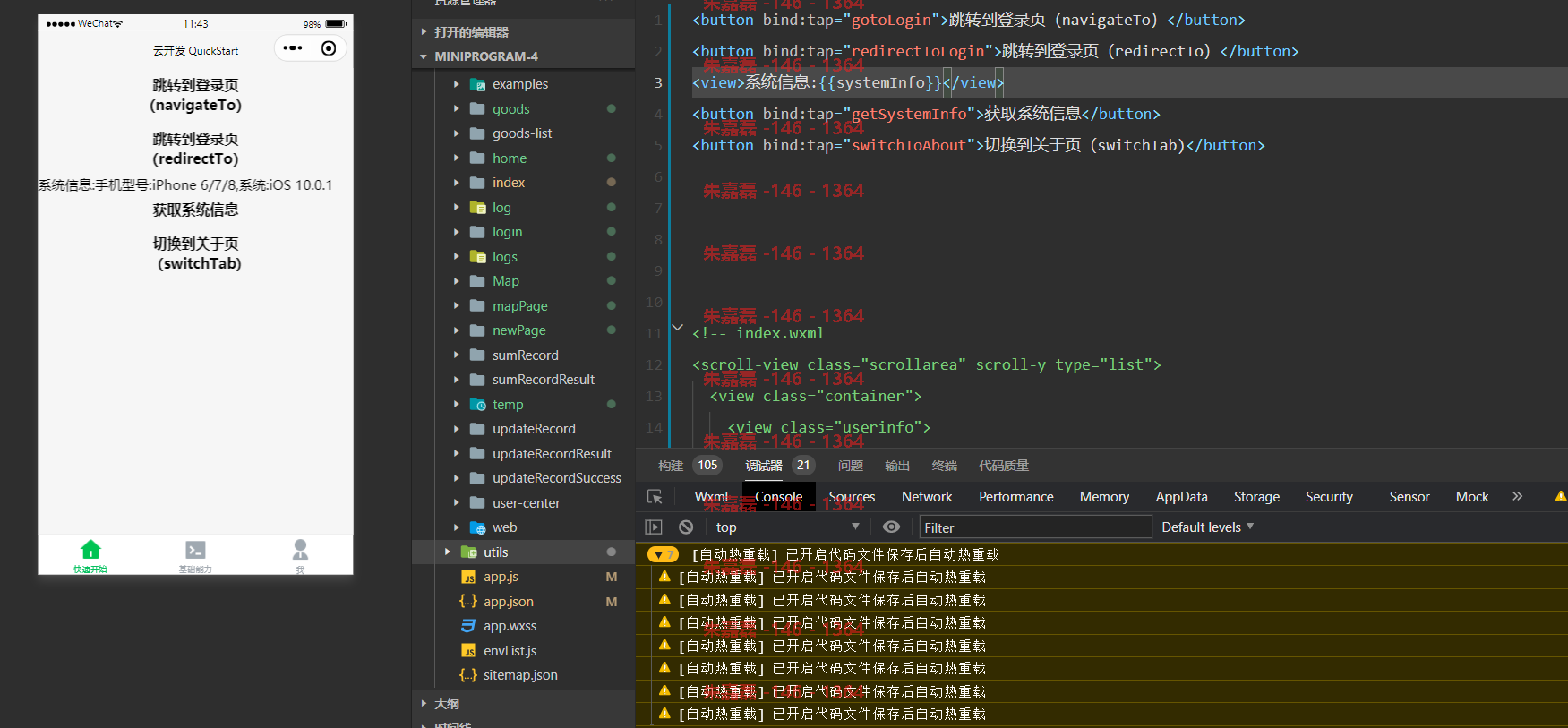Select the green home tab bar icon
Image resolution: width=1568 pixels, height=728 pixels.
90,549
